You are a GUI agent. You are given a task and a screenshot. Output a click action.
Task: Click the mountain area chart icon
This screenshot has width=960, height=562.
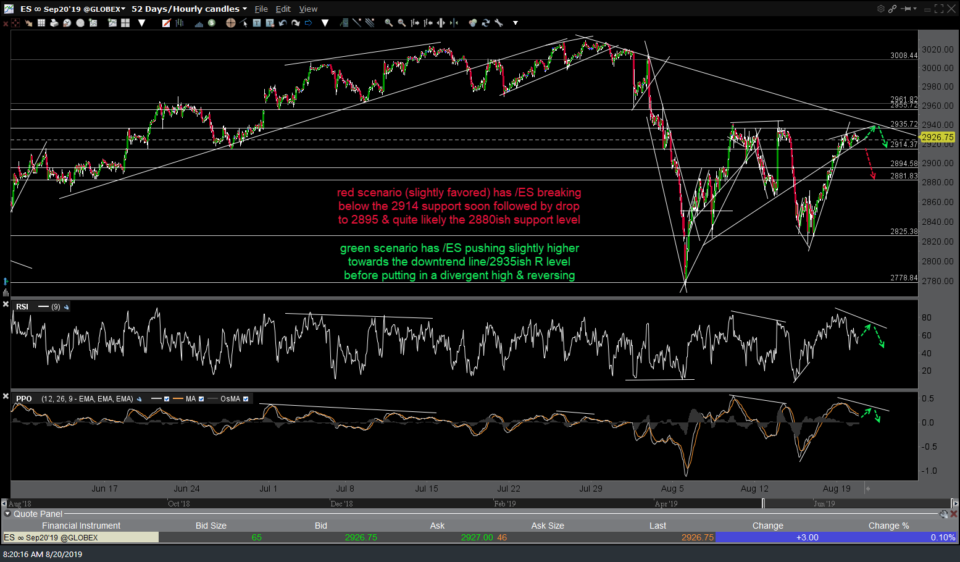pyautogui.click(x=199, y=23)
